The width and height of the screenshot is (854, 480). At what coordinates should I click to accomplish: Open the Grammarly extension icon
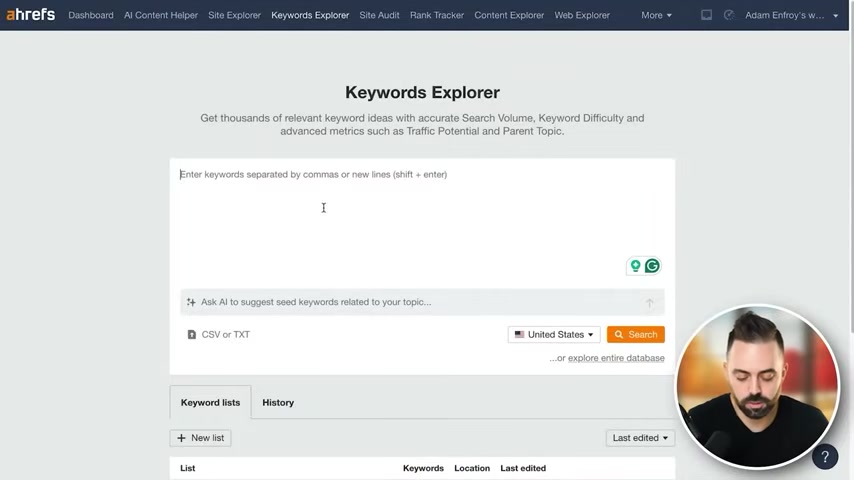tap(652, 266)
